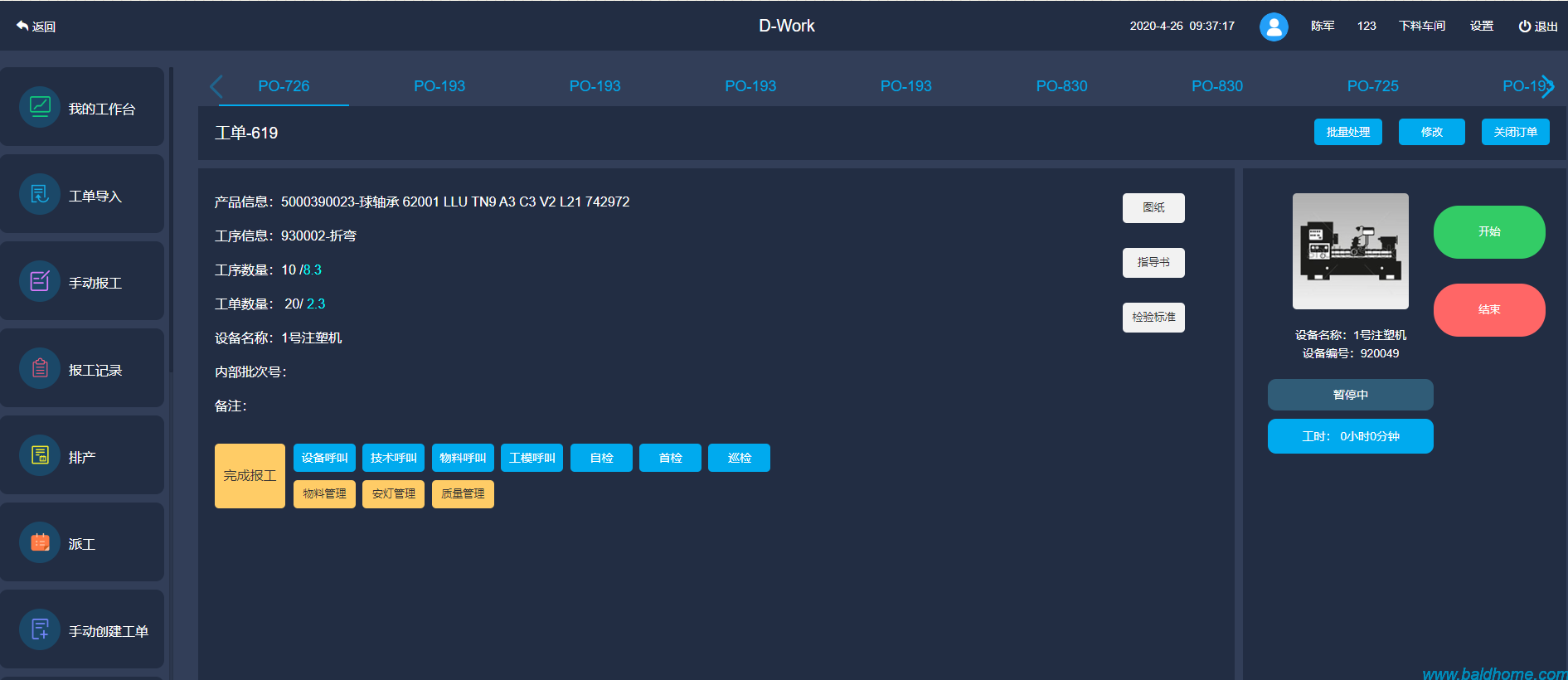Open the 派工 dispatch icon
Screen dimensions: 1568x680
point(40,542)
